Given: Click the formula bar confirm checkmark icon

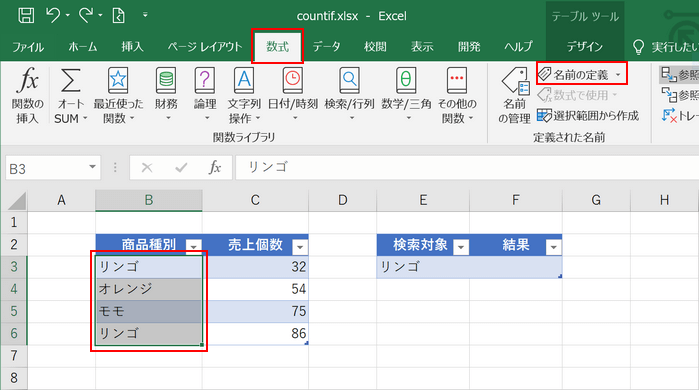Looking at the screenshot, I should tap(181, 168).
